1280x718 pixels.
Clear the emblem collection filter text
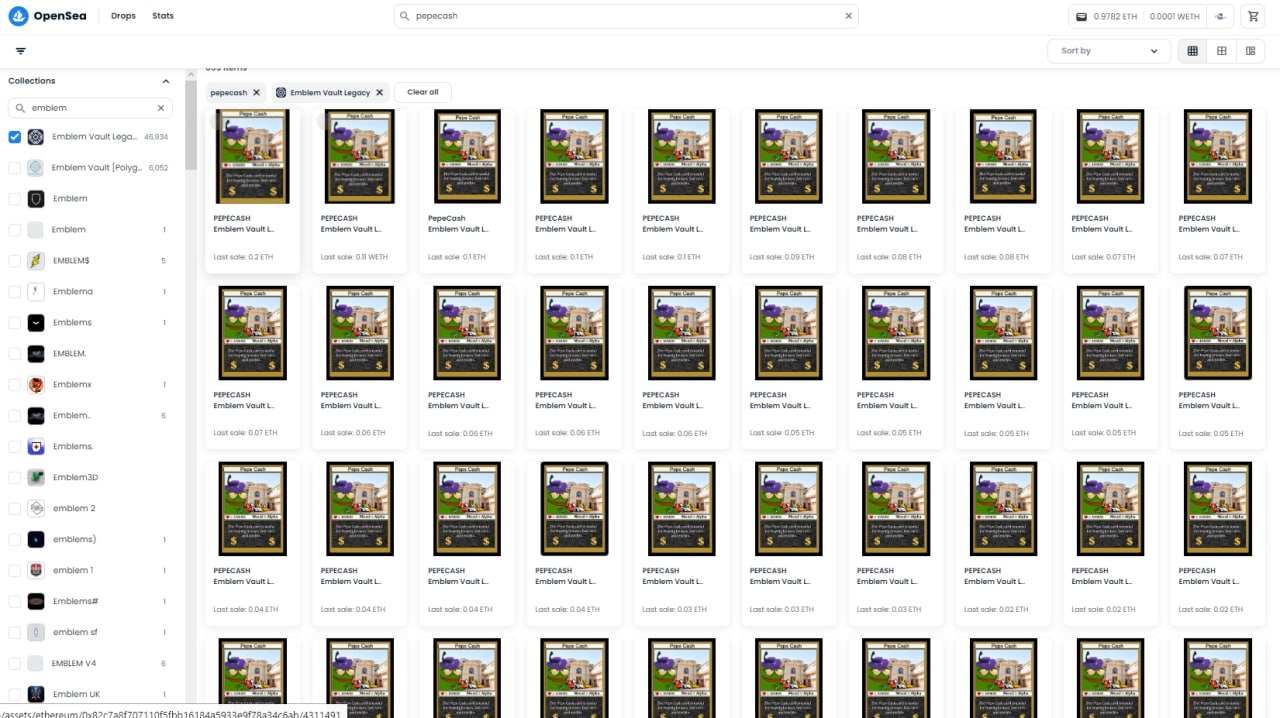coord(161,108)
